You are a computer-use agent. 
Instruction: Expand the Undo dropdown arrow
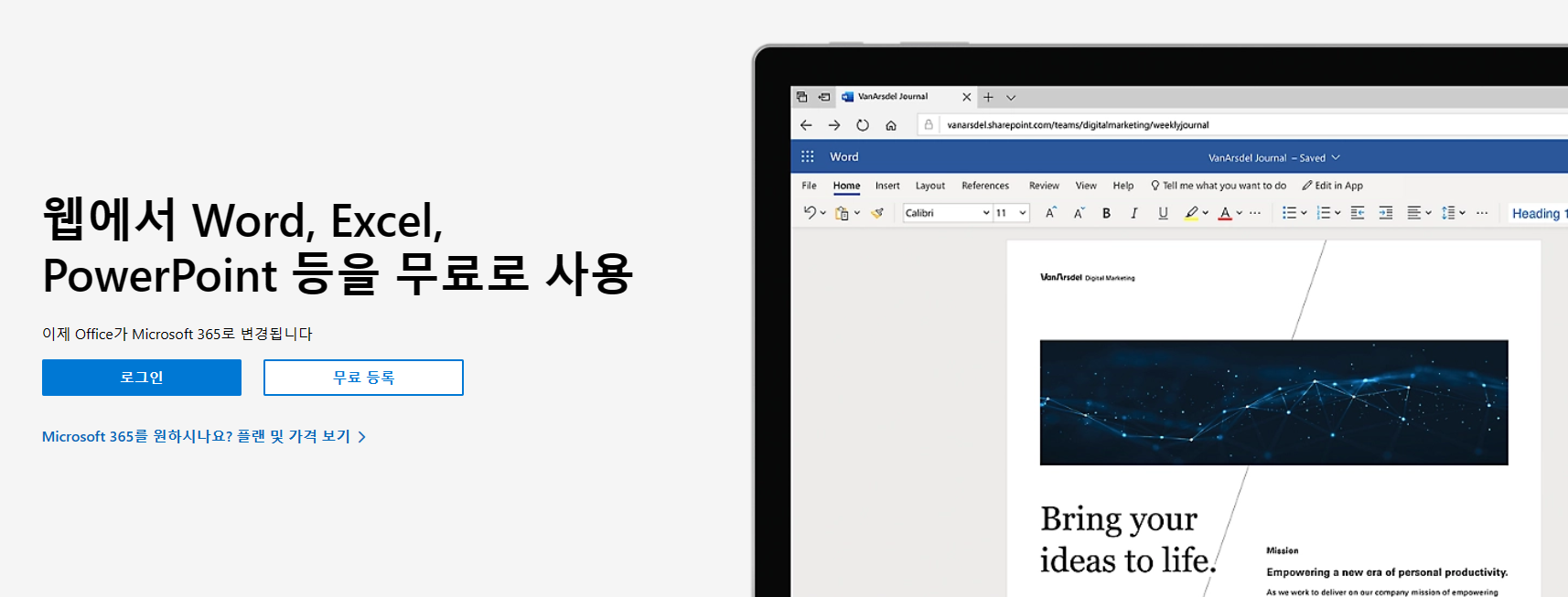point(823,213)
